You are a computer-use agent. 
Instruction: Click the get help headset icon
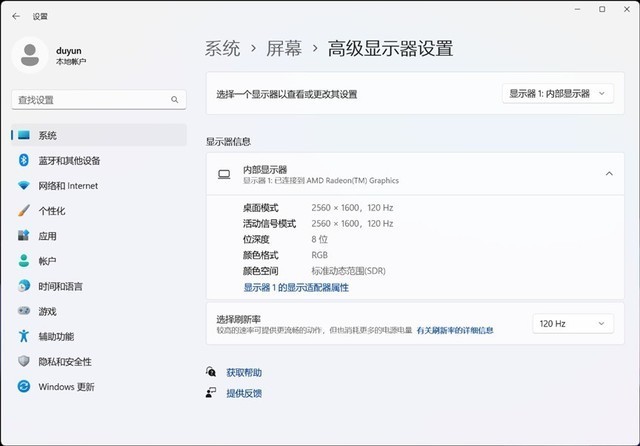211,372
